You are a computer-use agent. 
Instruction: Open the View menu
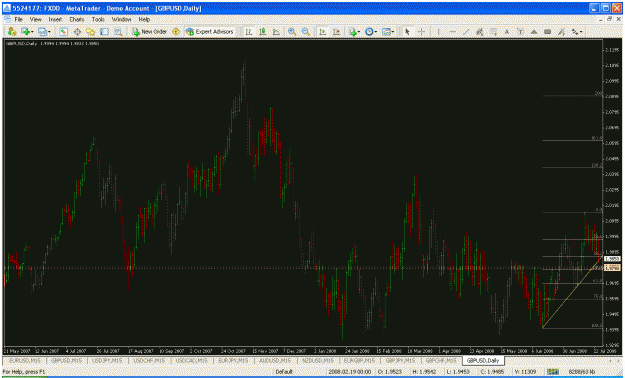[x=35, y=19]
